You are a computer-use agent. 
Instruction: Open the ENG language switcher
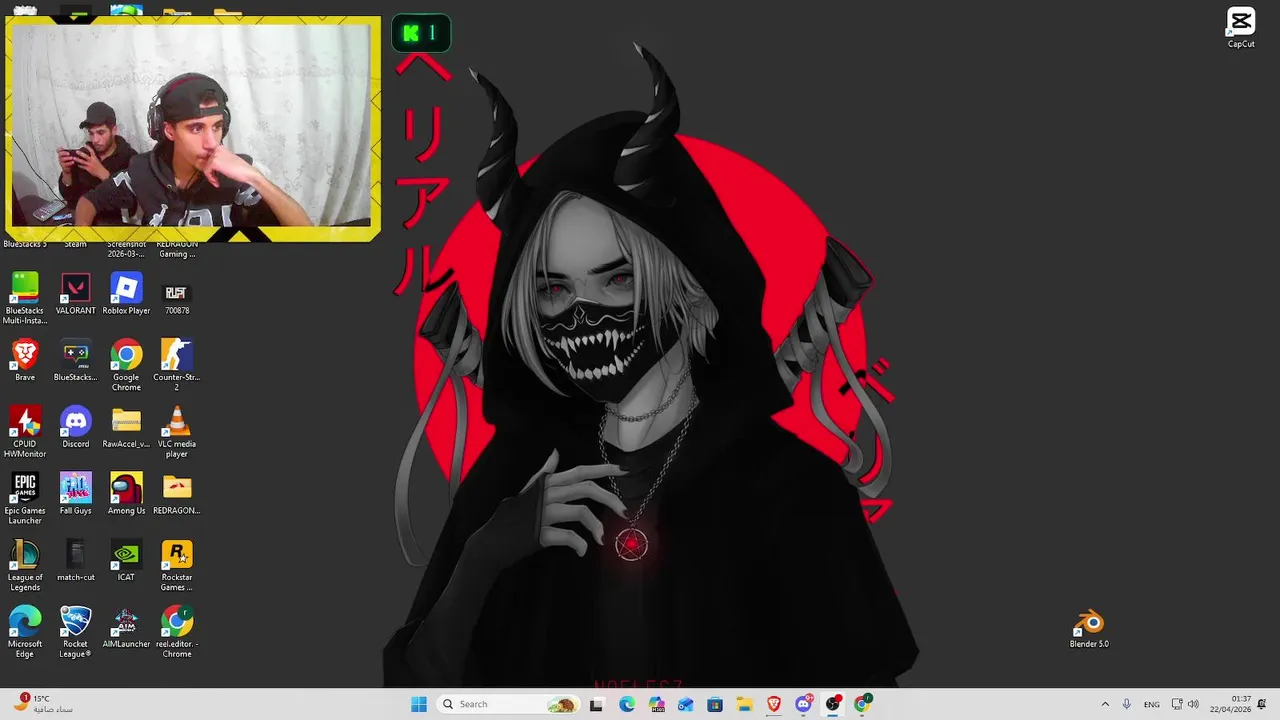click(x=1152, y=704)
